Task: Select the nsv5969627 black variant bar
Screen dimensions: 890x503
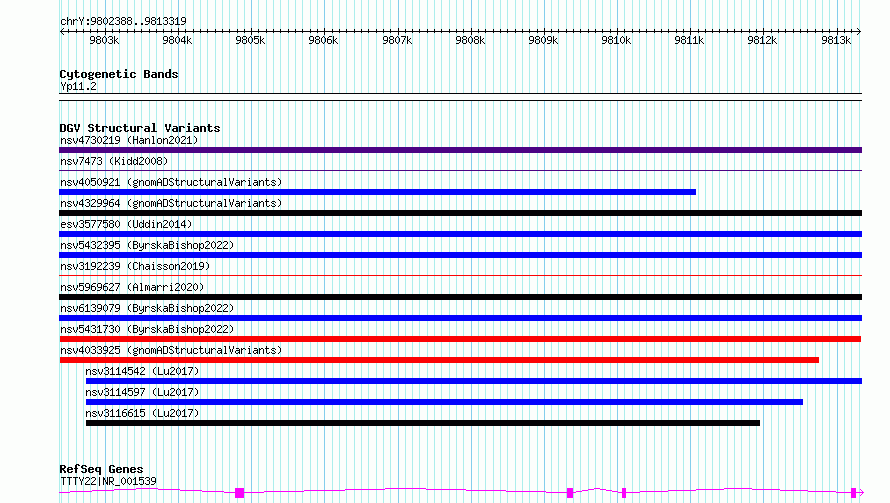Action: tap(460, 297)
